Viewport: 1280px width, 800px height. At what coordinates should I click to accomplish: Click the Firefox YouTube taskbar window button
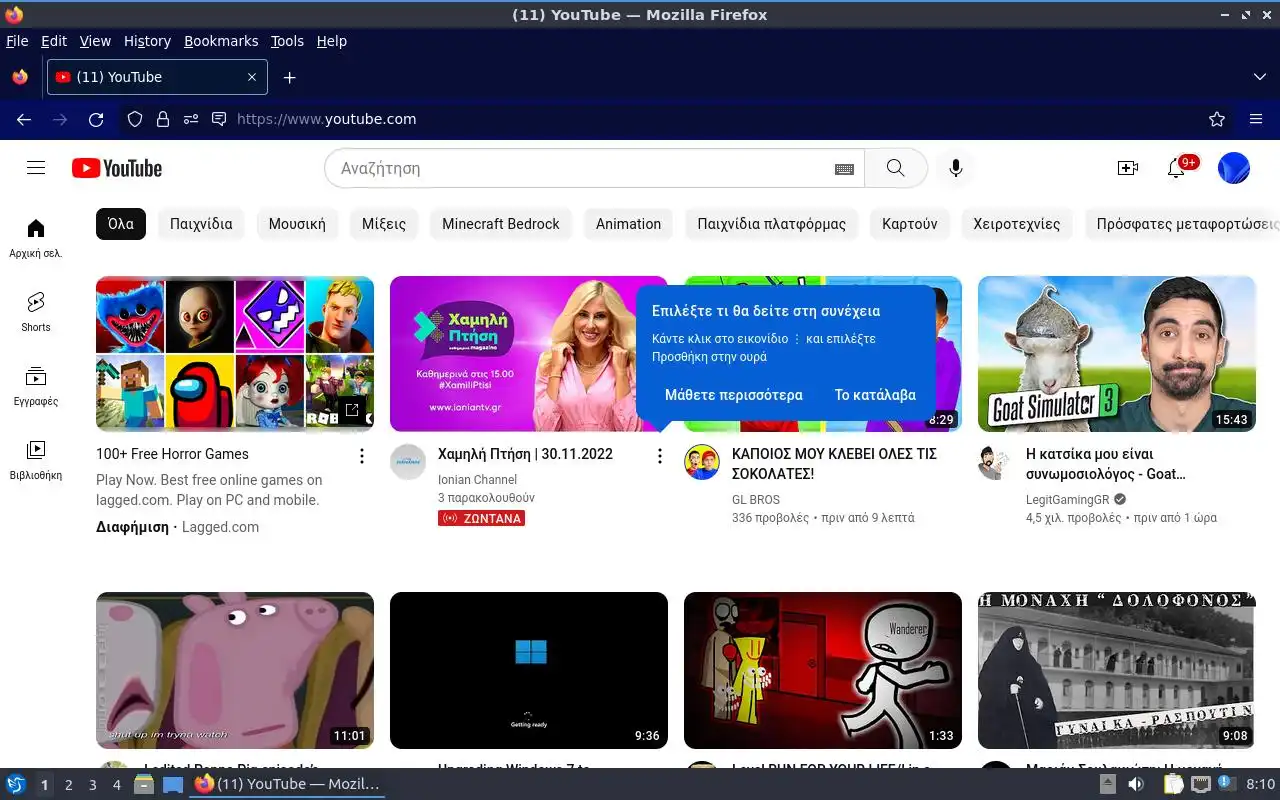[x=288, y=784]
